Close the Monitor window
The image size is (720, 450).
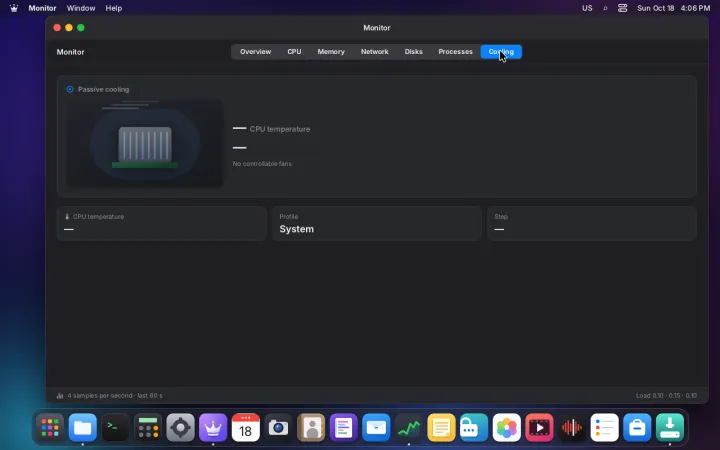[57, 28]
